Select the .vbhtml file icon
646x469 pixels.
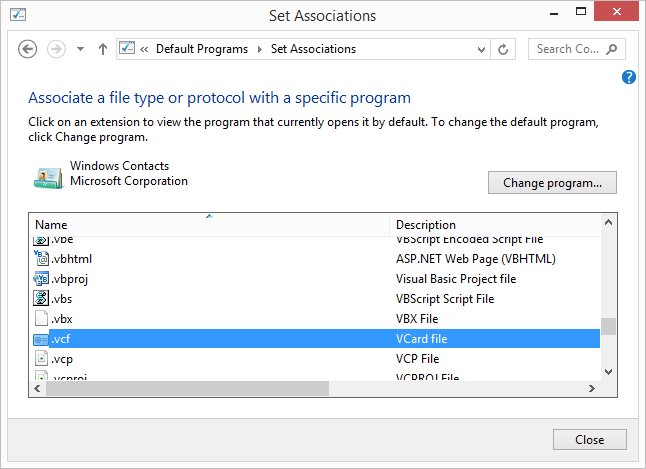point(41,259)
